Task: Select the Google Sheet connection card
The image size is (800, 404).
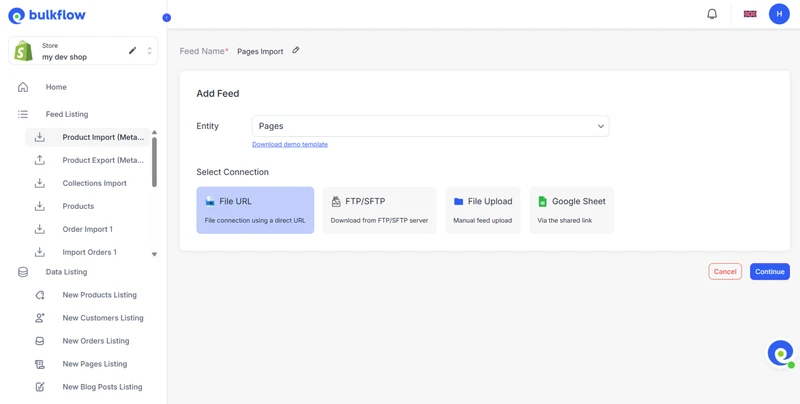Action: pos(571,210)
